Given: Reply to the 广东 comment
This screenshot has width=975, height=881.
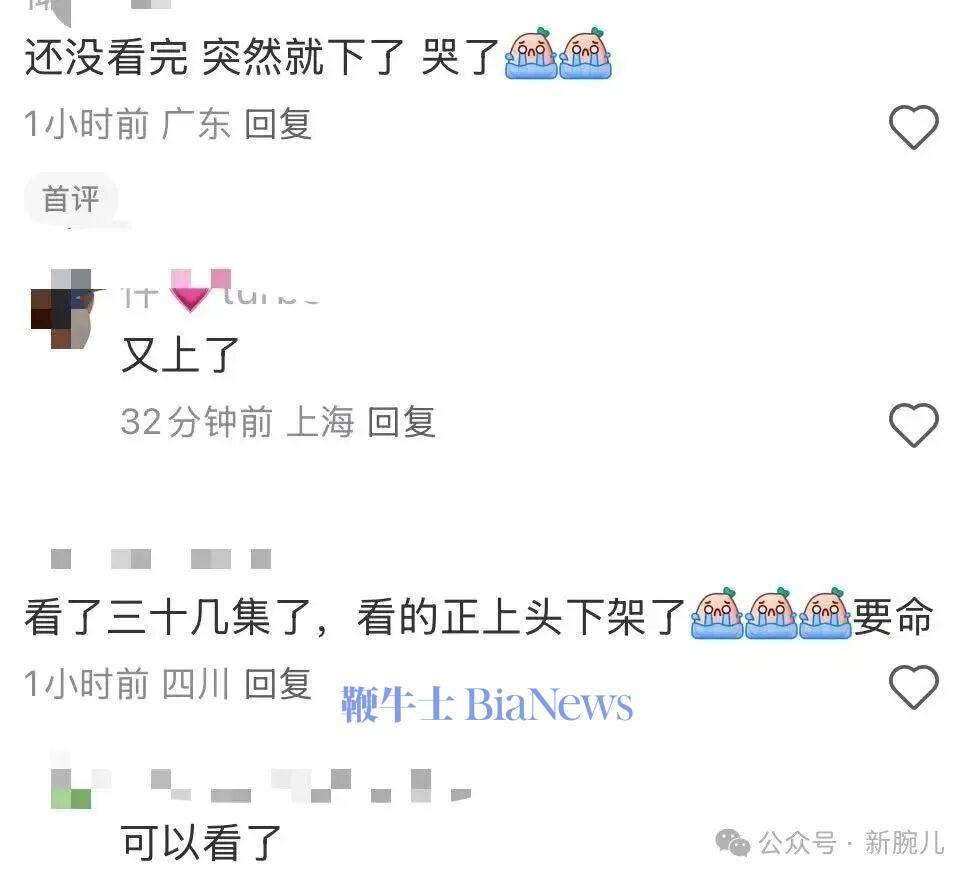Looking at the screenshot, I should 277,124.
